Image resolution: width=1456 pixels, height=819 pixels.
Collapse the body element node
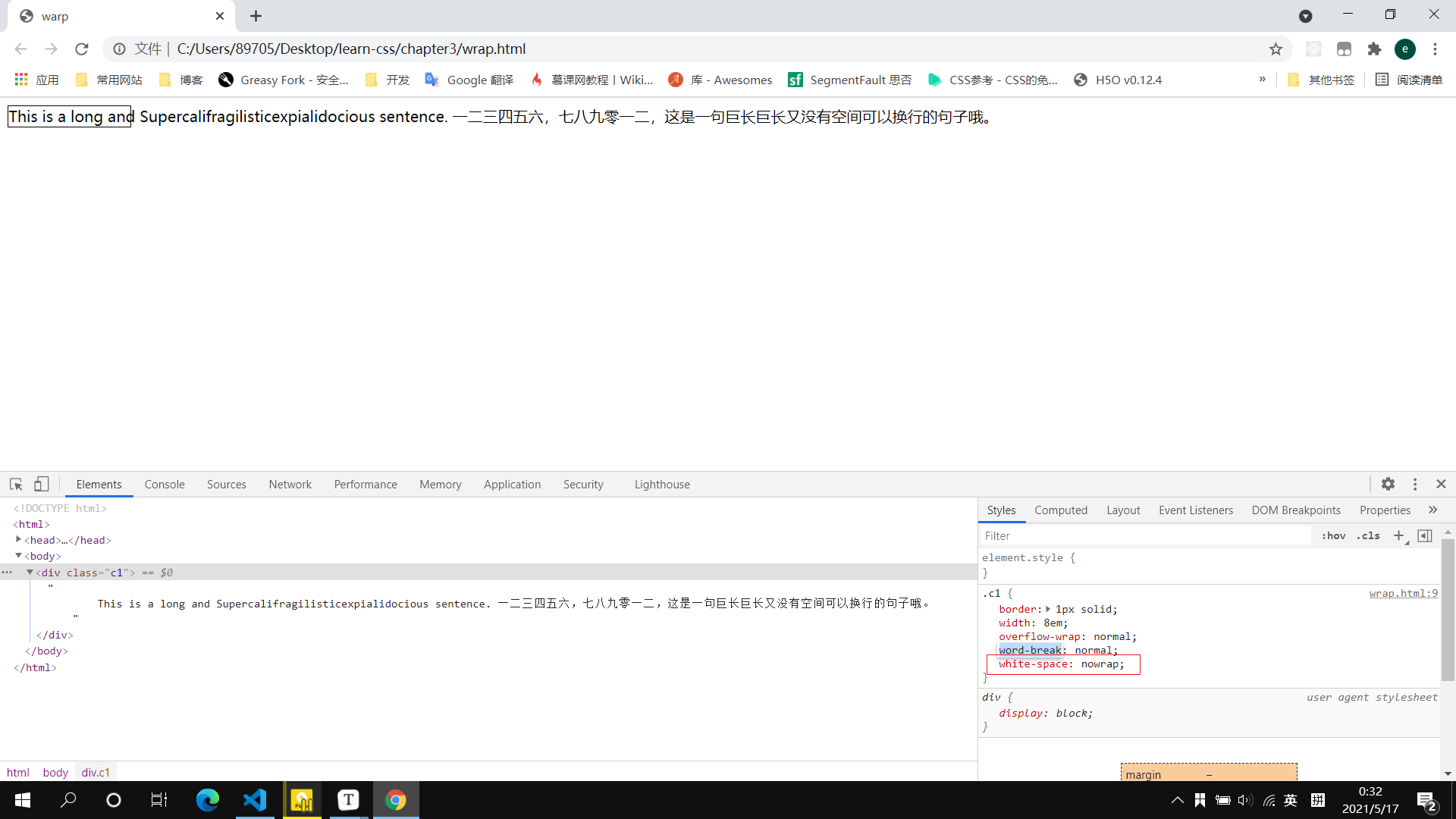click(x=18, y=556)
